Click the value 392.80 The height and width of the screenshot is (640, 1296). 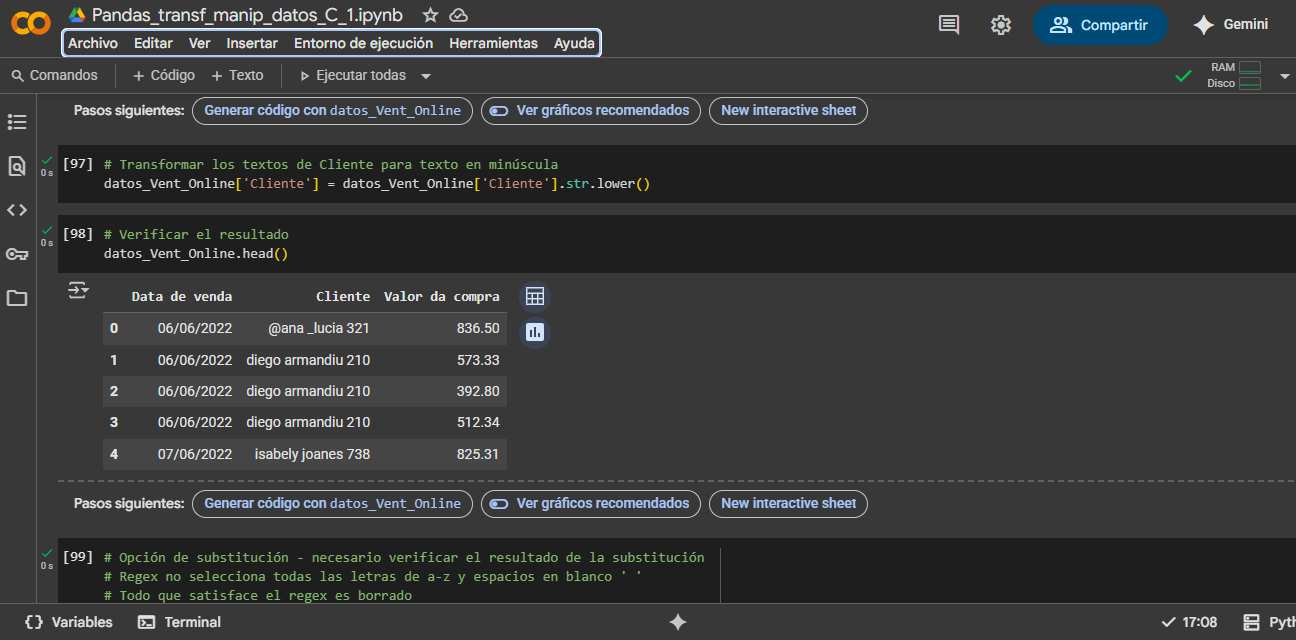click(478, 392)
